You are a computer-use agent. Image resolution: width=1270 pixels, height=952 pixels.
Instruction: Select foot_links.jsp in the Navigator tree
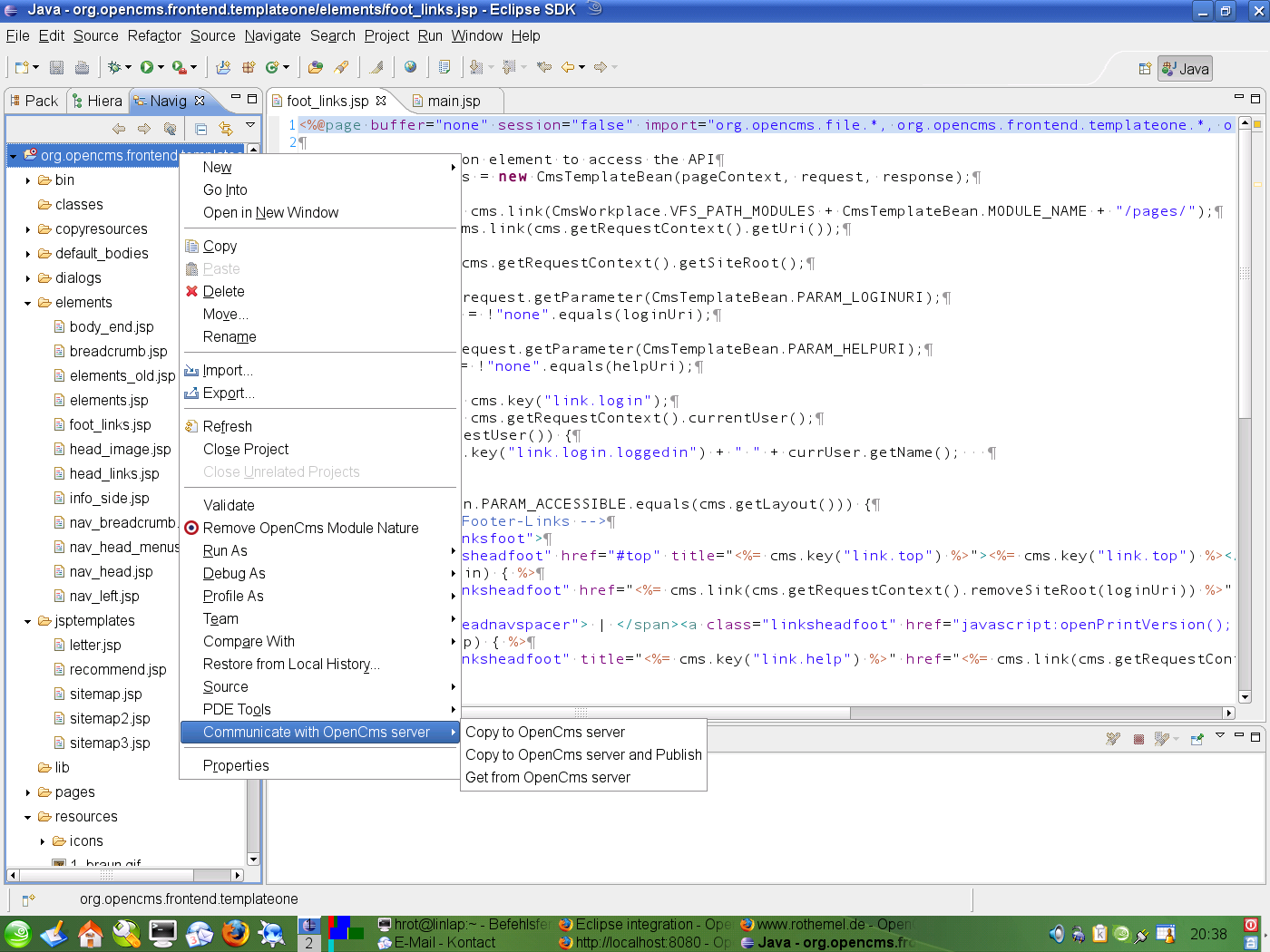coord(110,424)
